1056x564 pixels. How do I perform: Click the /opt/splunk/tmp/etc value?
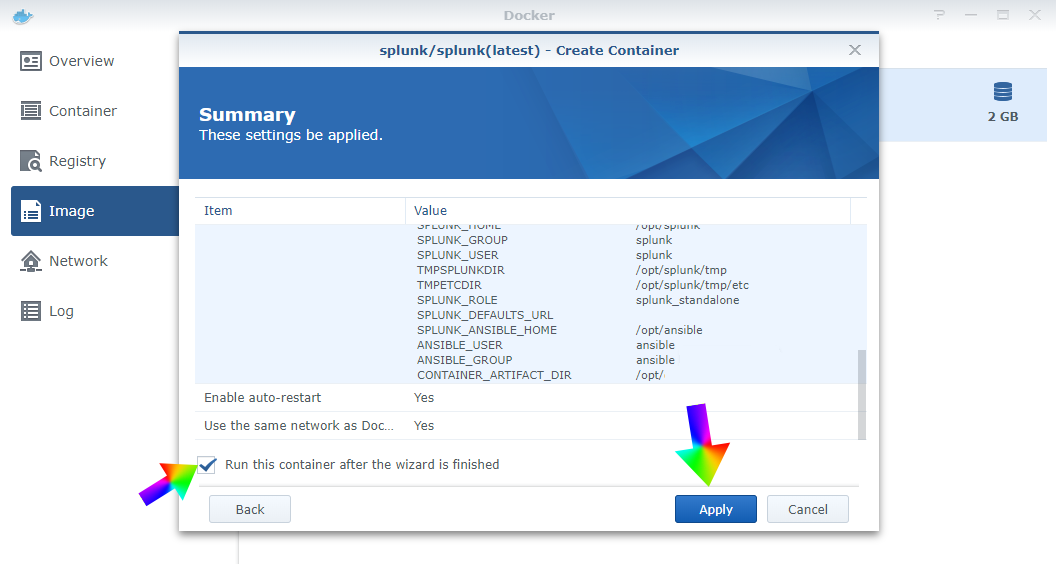(692, 285)
